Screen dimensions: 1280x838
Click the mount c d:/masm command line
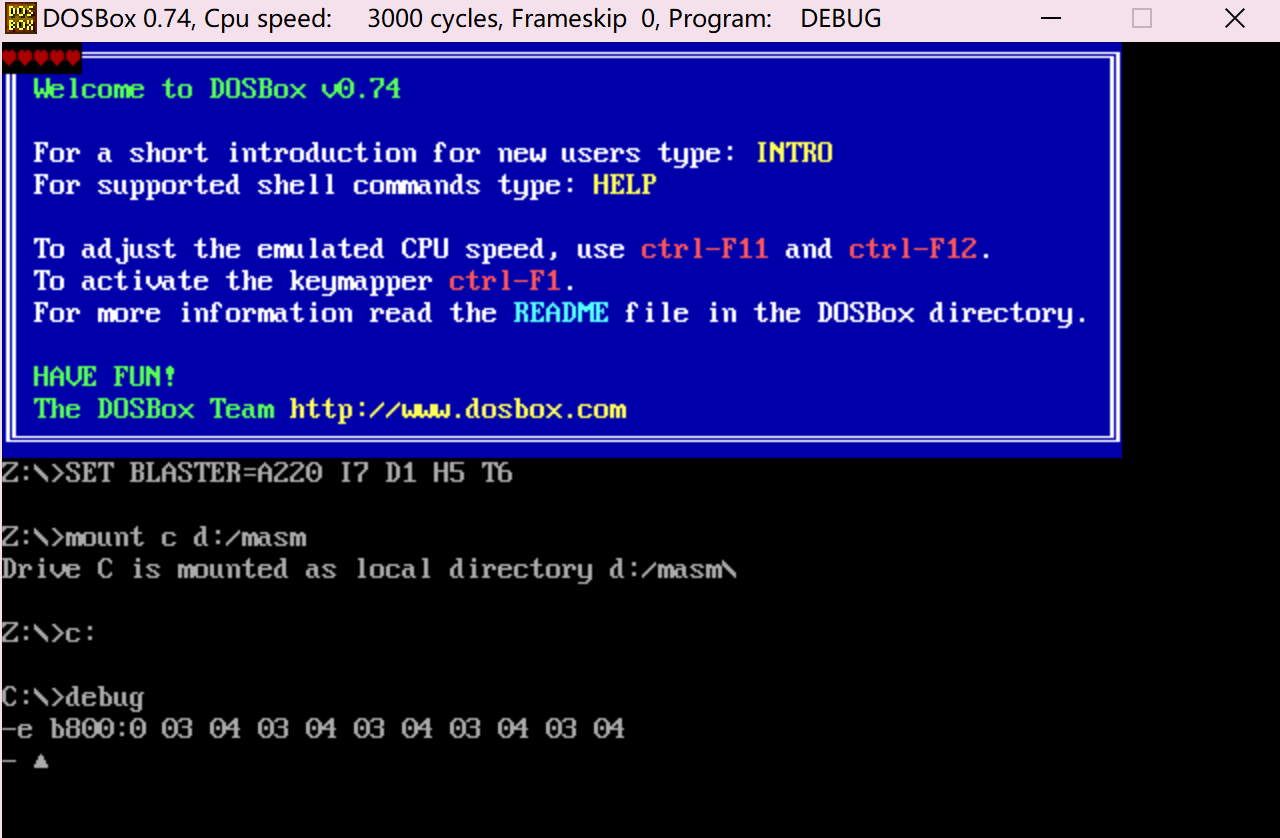coord(154,537)
